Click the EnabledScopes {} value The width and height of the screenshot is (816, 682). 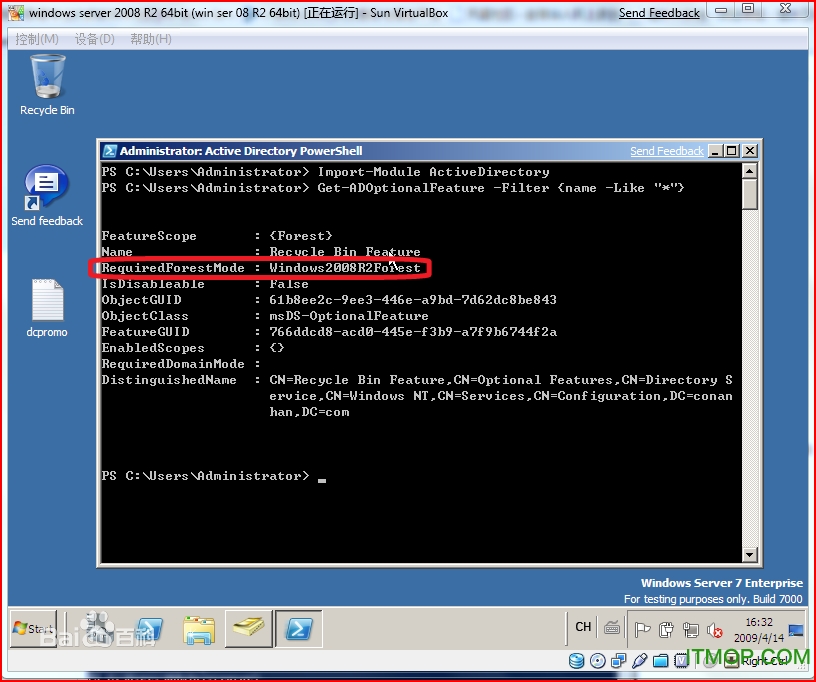[277, 348]
